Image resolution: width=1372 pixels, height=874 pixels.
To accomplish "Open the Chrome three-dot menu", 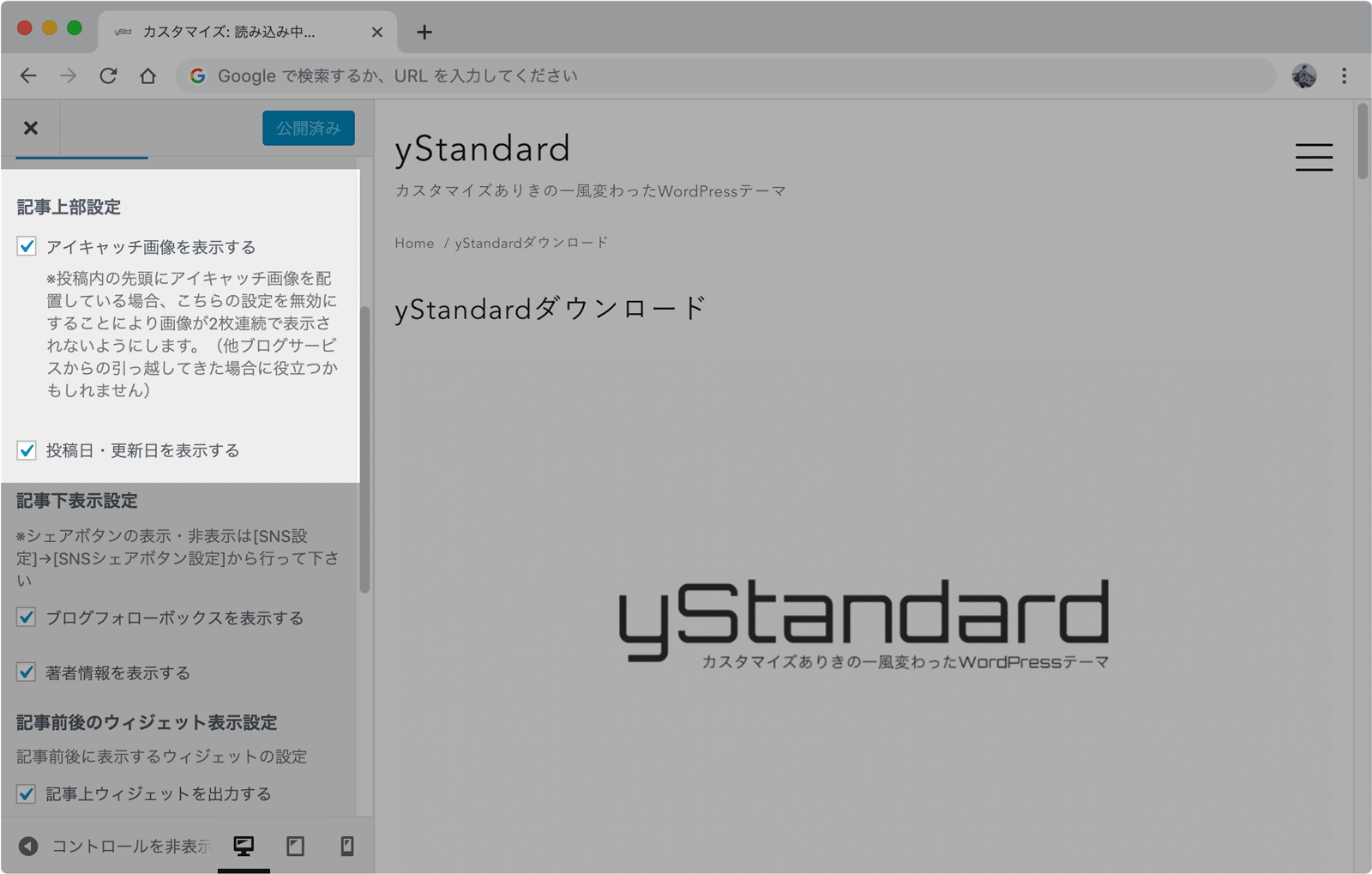I will [x=1344, y=75].
